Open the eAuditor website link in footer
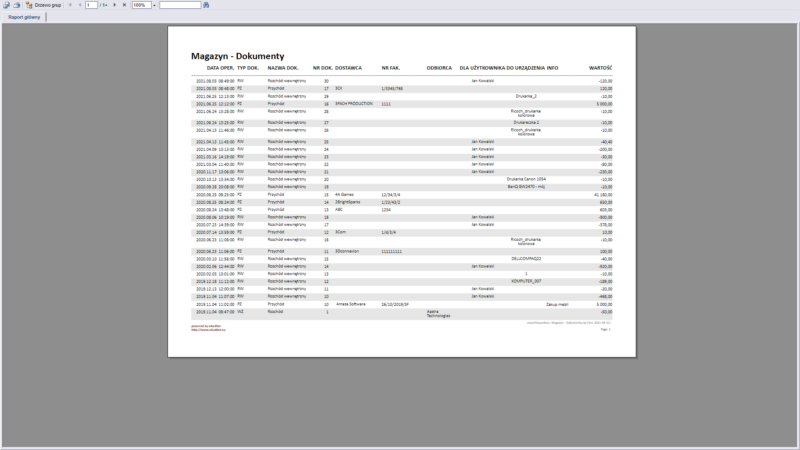The height and width of the screenshot is (450, 800). click(208, 330)
